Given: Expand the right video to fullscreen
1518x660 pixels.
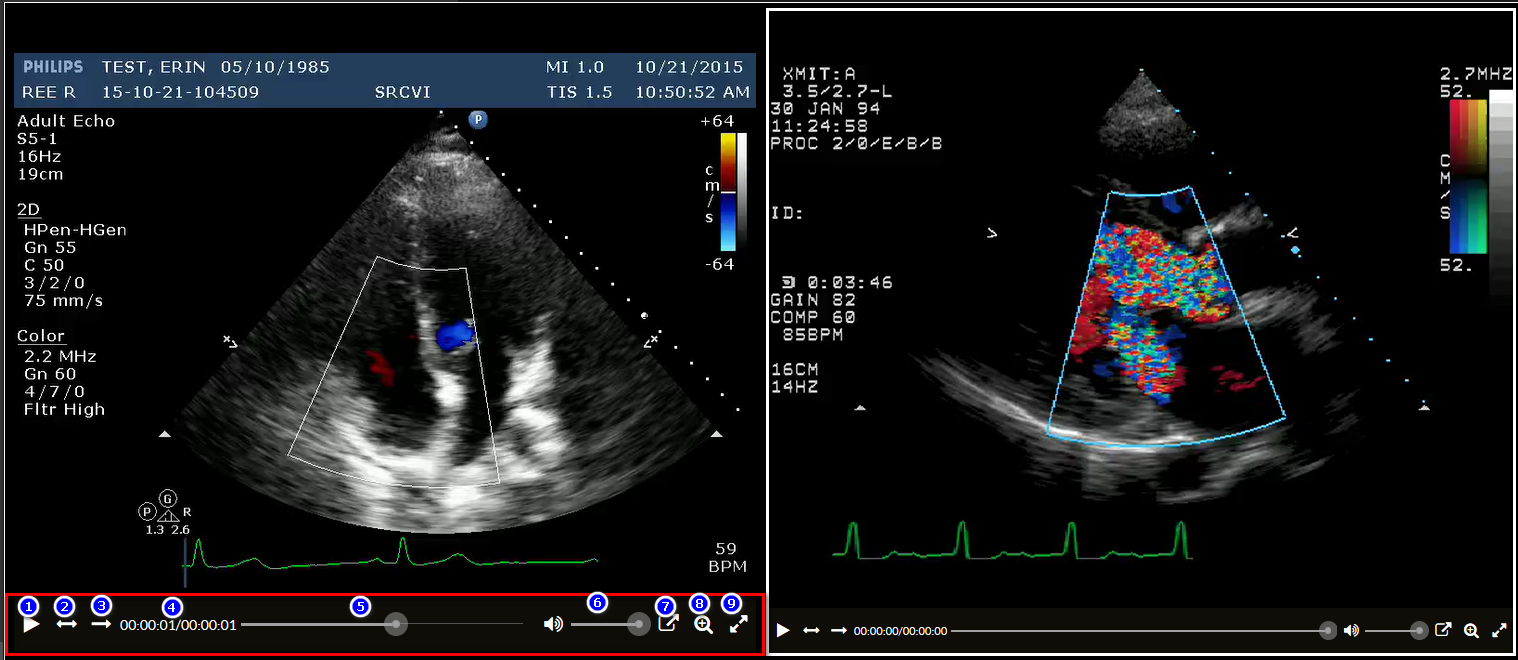Looking at the screenshot, I should [1499, 631].
